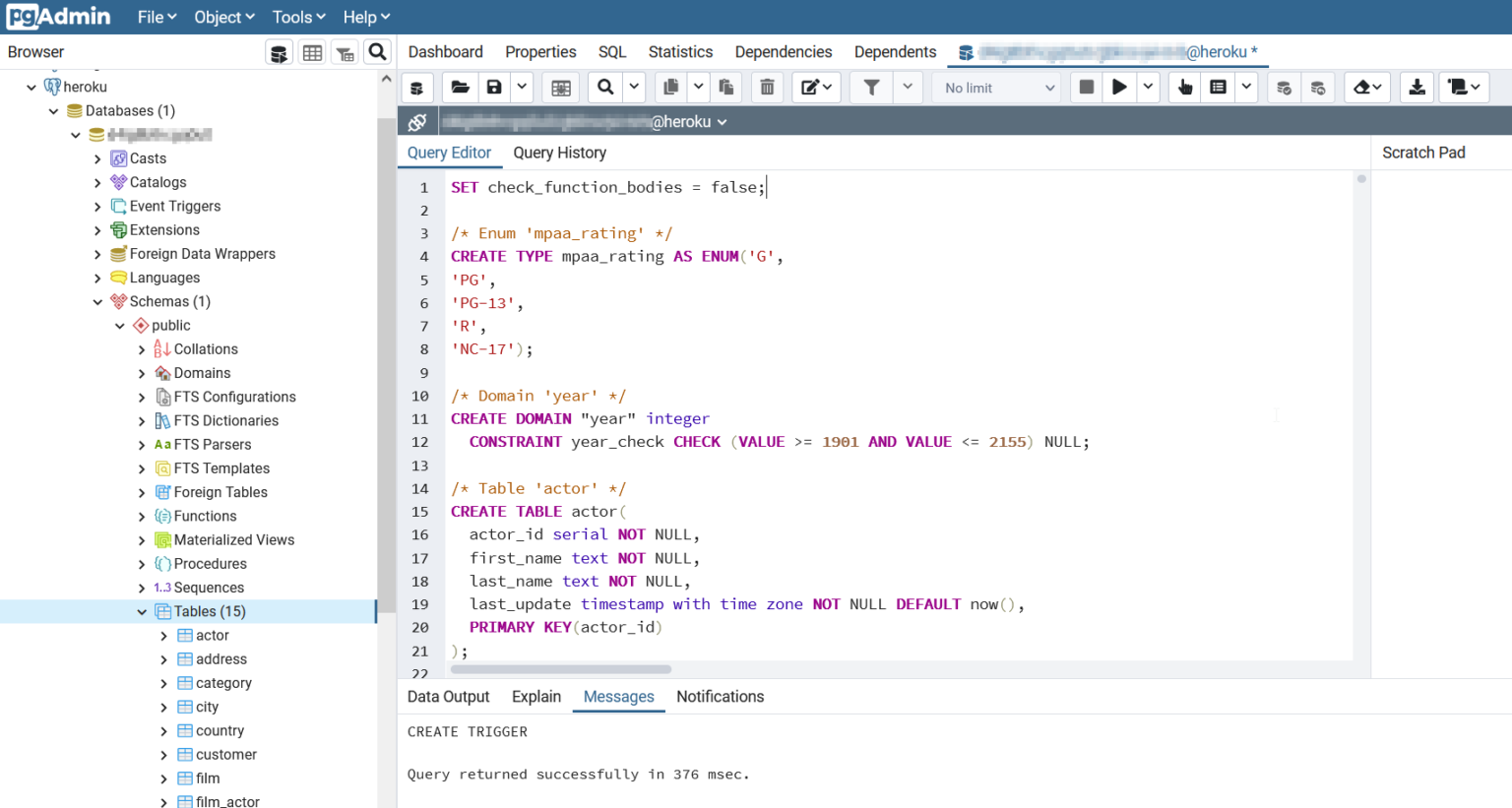Open the Data Output tab

[x=448, y=697]
